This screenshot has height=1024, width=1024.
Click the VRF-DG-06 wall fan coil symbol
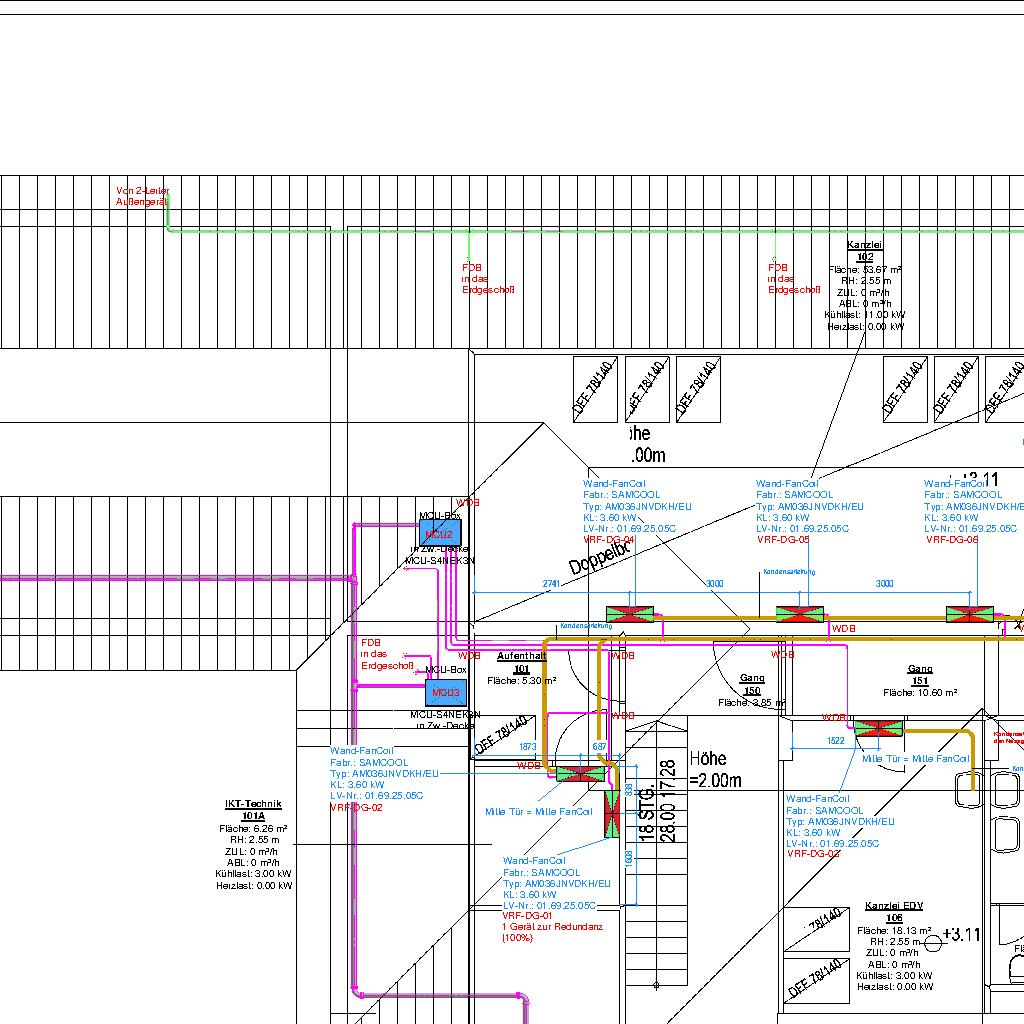coord(970,614)
